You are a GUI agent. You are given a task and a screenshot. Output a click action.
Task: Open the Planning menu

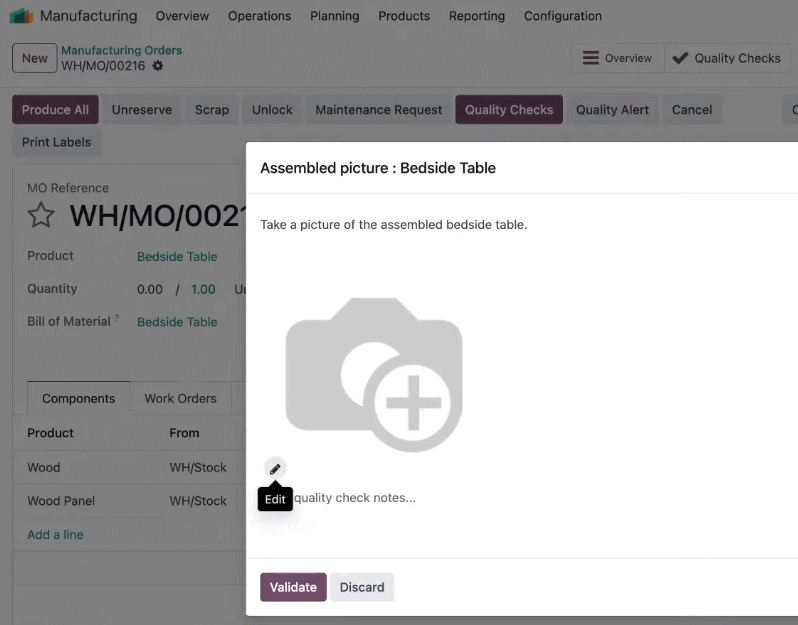point(335,16)
